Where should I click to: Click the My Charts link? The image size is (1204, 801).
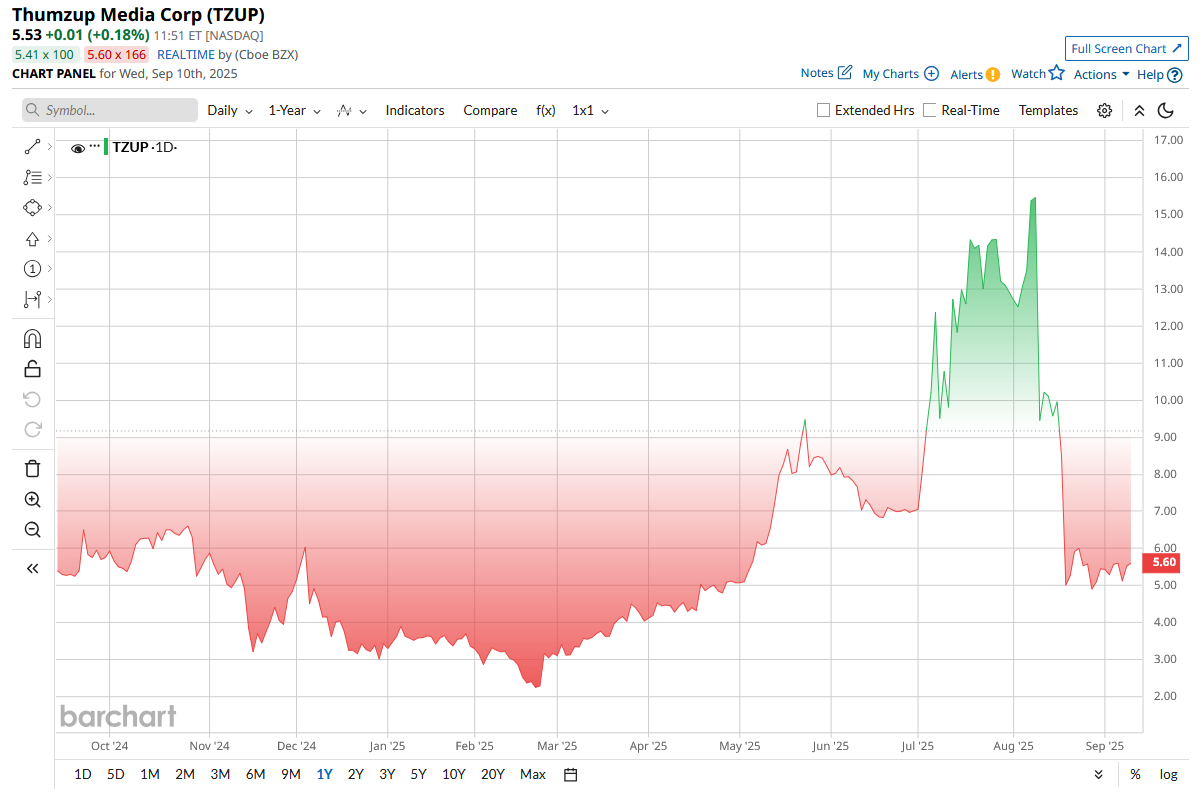pos(890,74)
